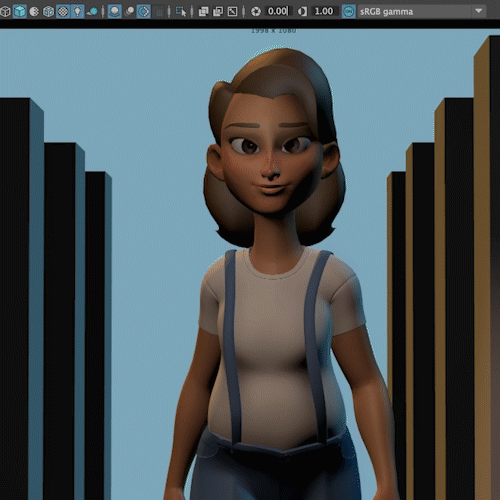Screen dimensions: 500x500
Task: Switch viewport to Wireframe display
Action: point(5,12)
